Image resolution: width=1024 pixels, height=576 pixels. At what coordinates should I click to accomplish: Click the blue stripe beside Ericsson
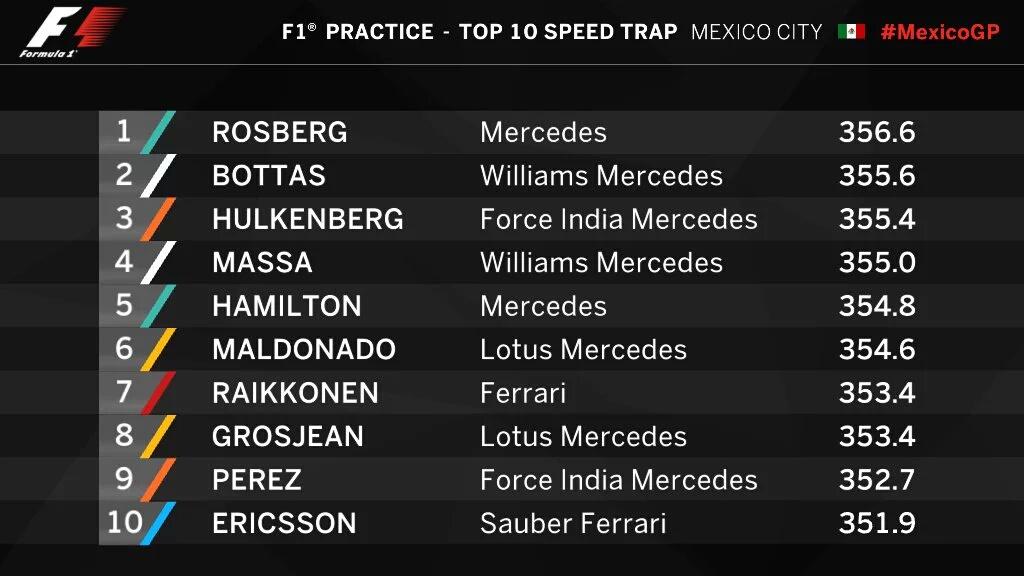click(x=158, y=523)
